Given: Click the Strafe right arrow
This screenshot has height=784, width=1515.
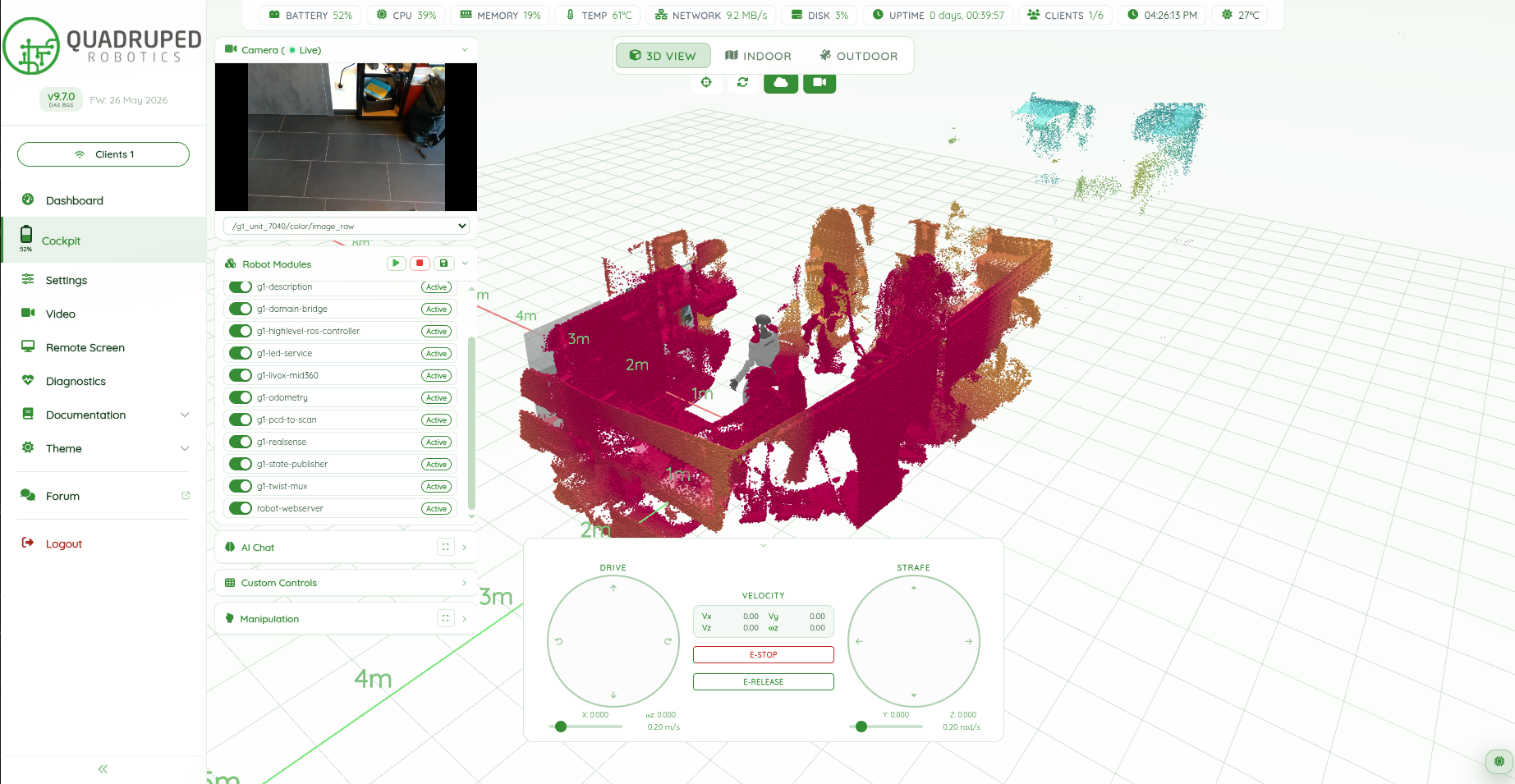Looking at the screenshot, I should point(969,641).
